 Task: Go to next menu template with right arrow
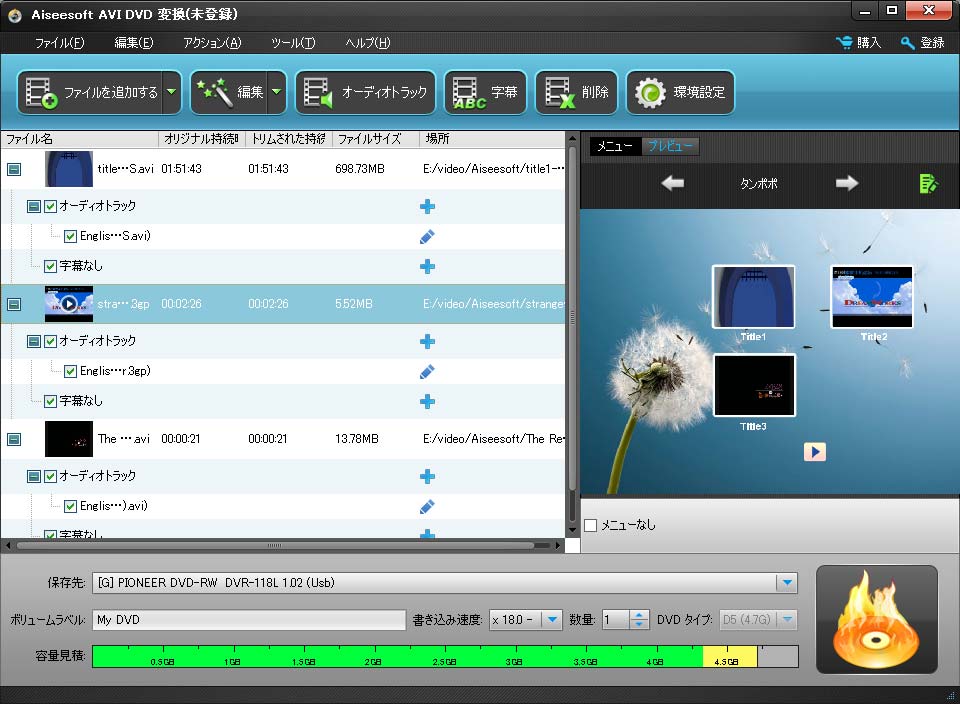click(847, 183)
